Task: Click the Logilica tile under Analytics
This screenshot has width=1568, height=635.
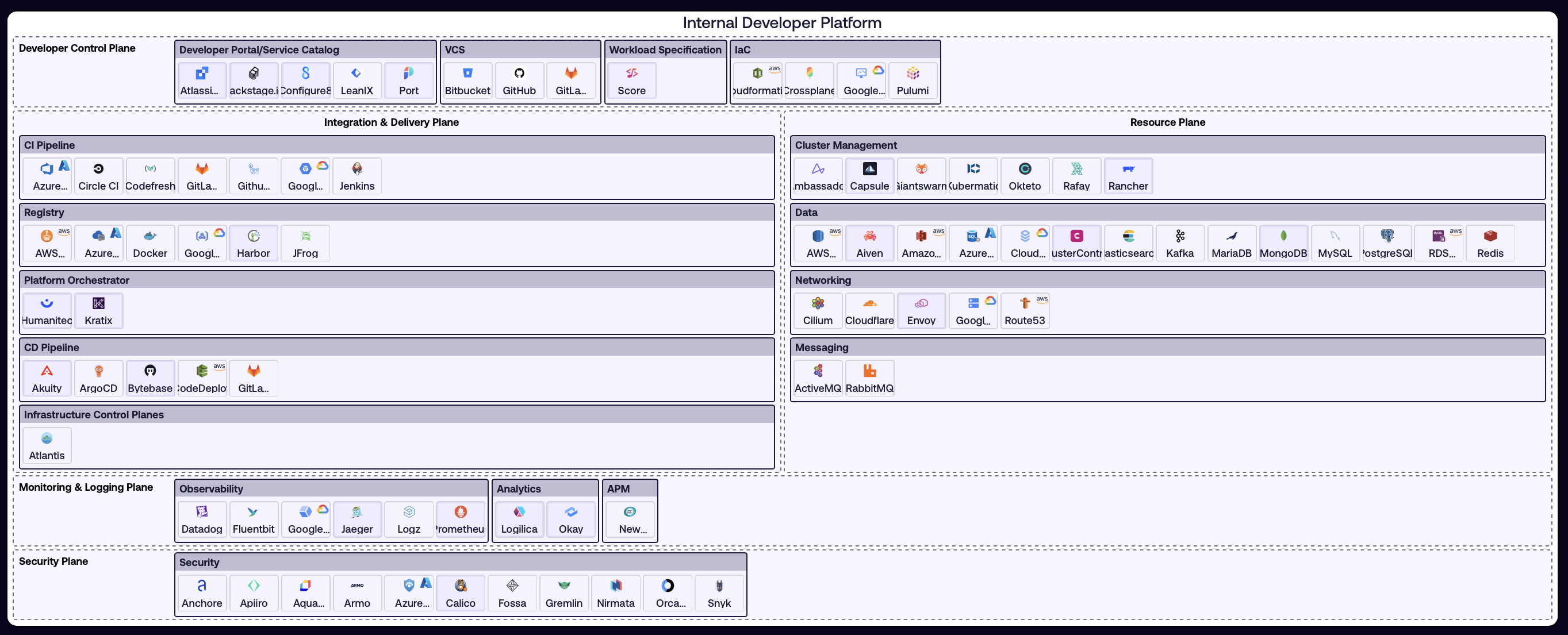Action: point(519,520)
